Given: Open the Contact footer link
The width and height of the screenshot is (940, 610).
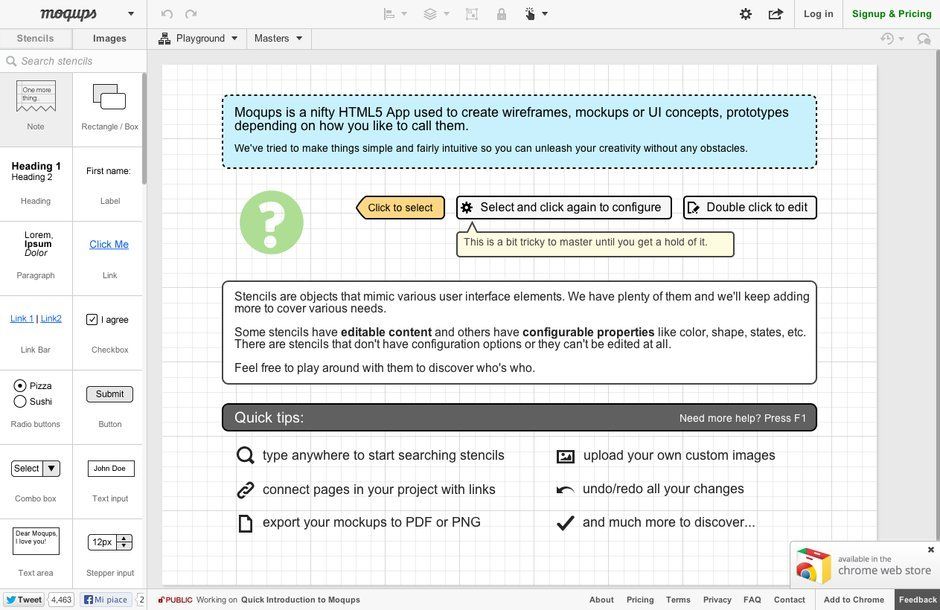Looking at the screenshot, I should tap(790, 600).
